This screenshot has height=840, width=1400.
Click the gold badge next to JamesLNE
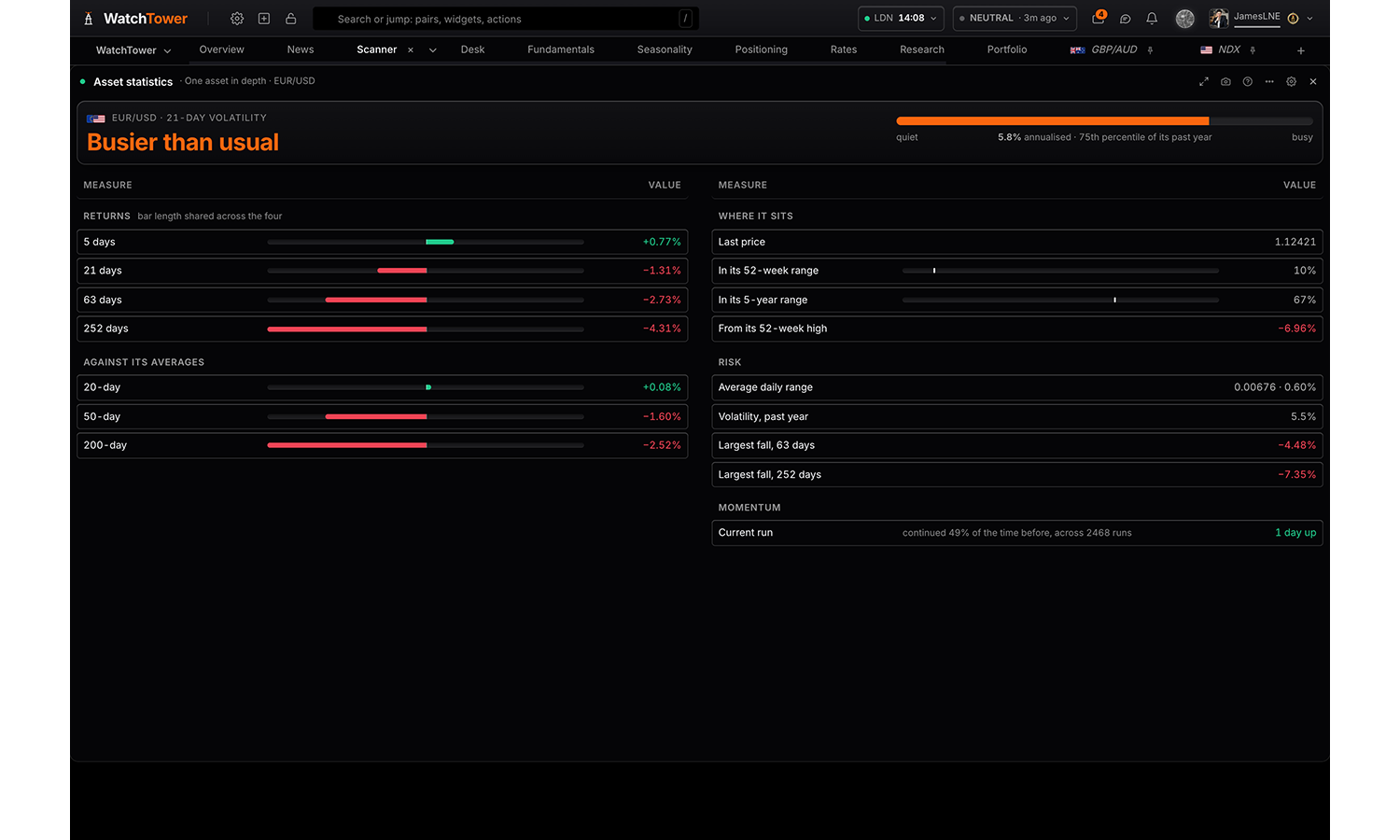(x=1294, y=19)
